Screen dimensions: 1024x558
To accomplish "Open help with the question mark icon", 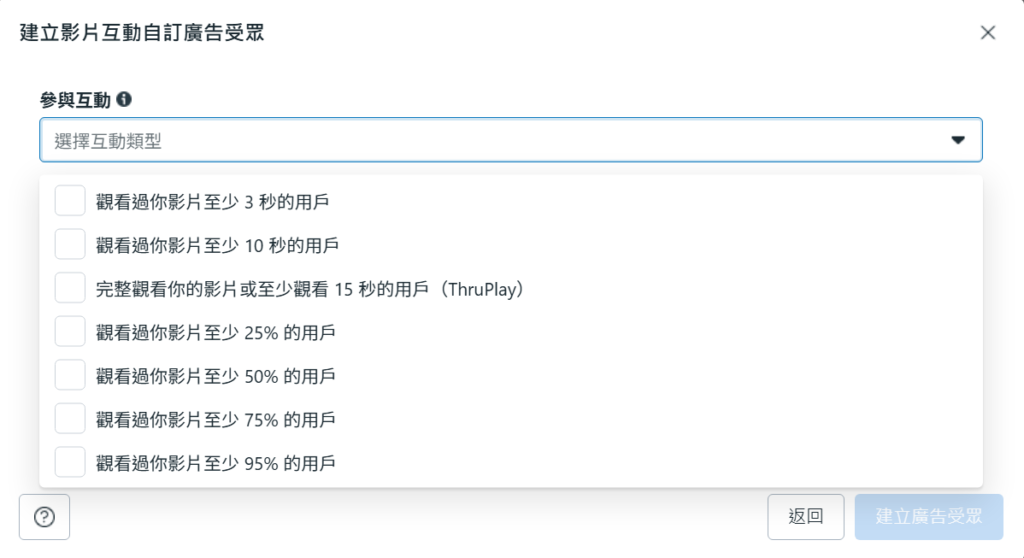I will [x=44, y=517].
